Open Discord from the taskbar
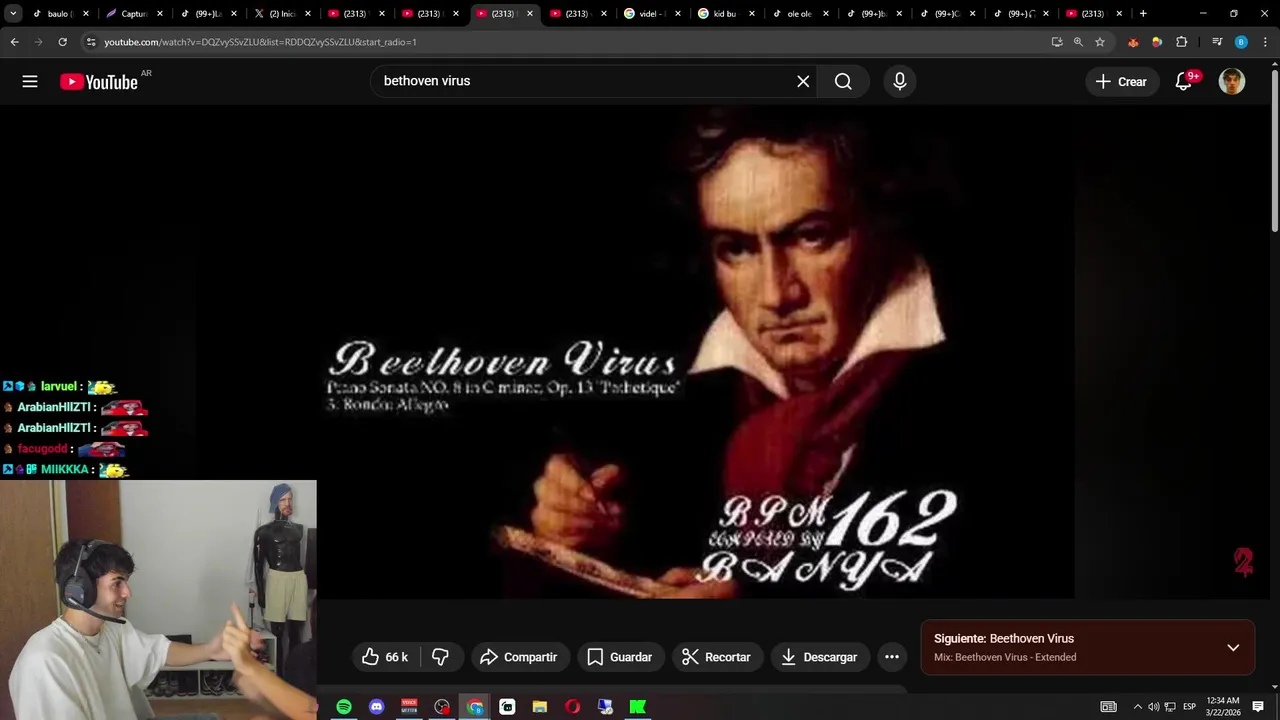The width and height of the screenshot is (1280, 720). click(377, 707)
